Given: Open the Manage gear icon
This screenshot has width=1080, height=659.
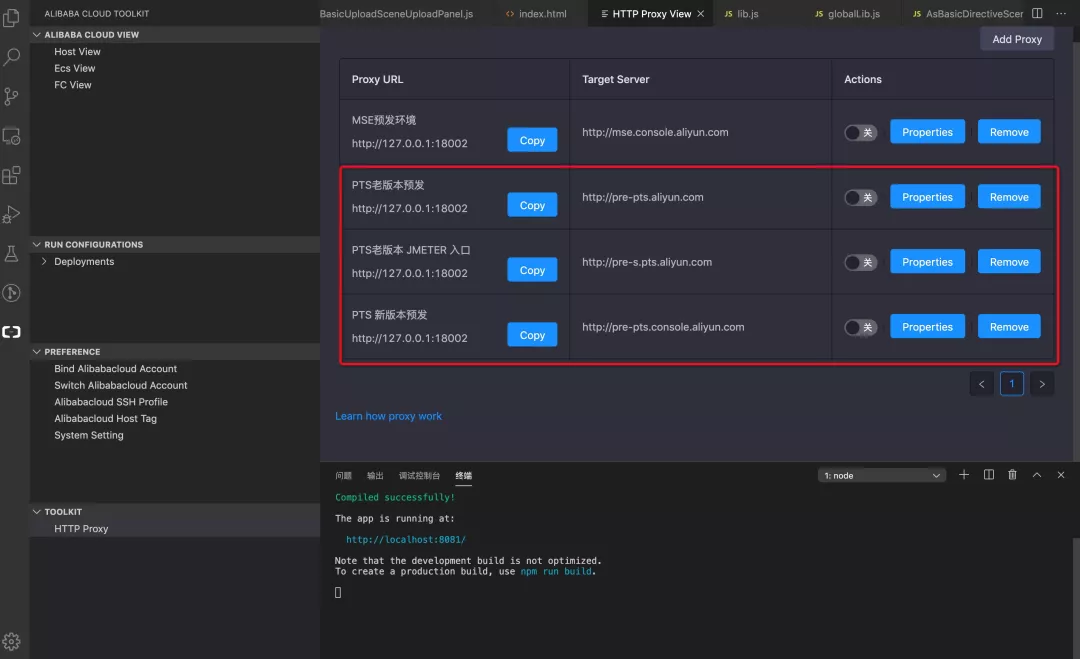Looking at the screenshot, I should [x=12, y=642].
